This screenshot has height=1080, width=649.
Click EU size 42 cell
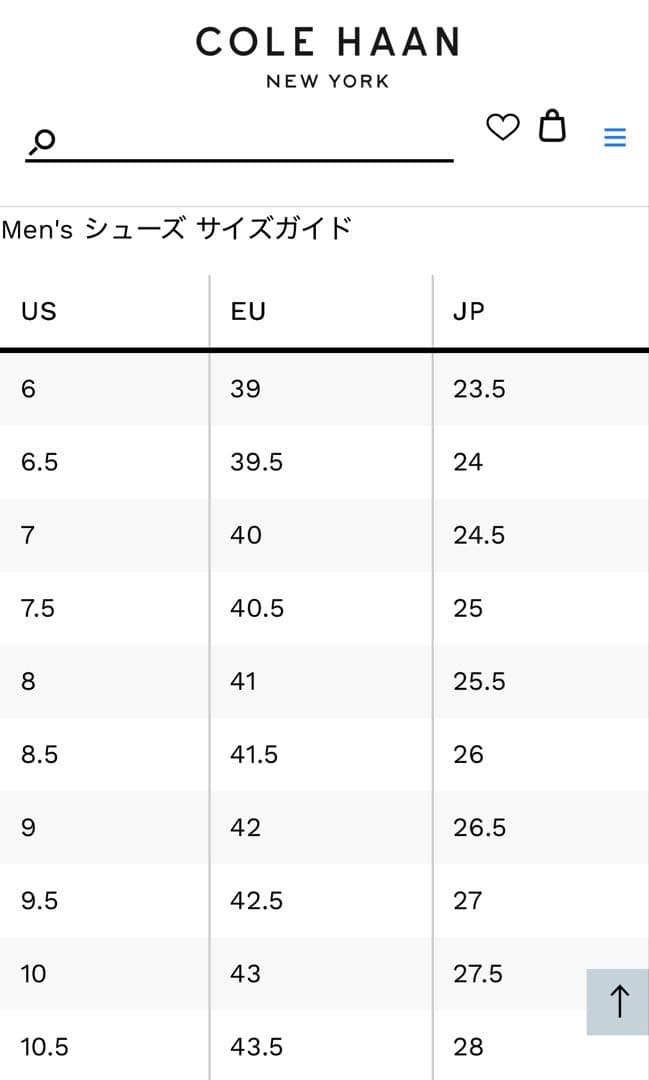pyautogui.click(x=245, y=828)
